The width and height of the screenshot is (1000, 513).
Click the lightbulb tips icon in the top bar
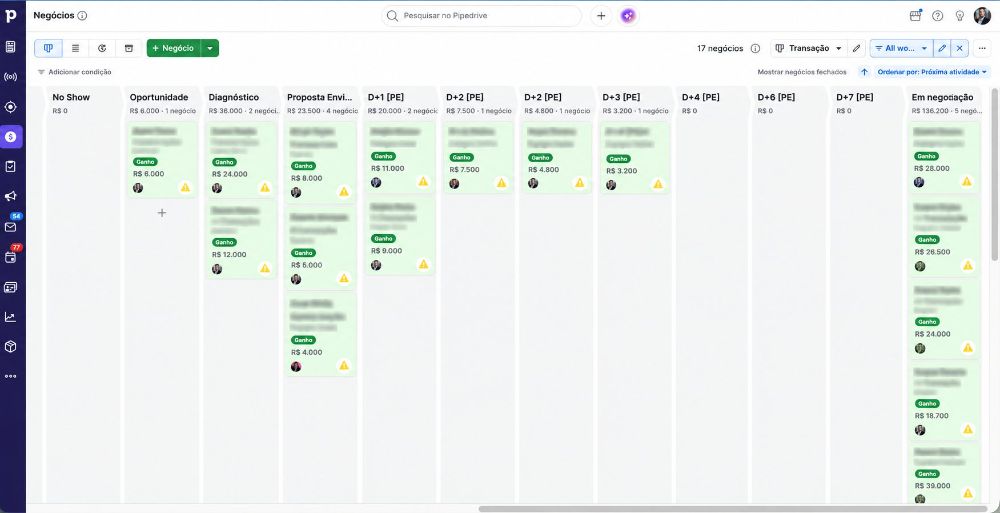coord(959,16)
